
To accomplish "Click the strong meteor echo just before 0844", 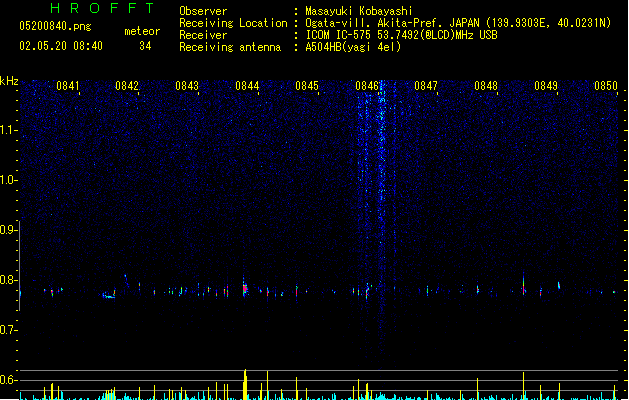I will pyautogui.click(x=244, y=288).
